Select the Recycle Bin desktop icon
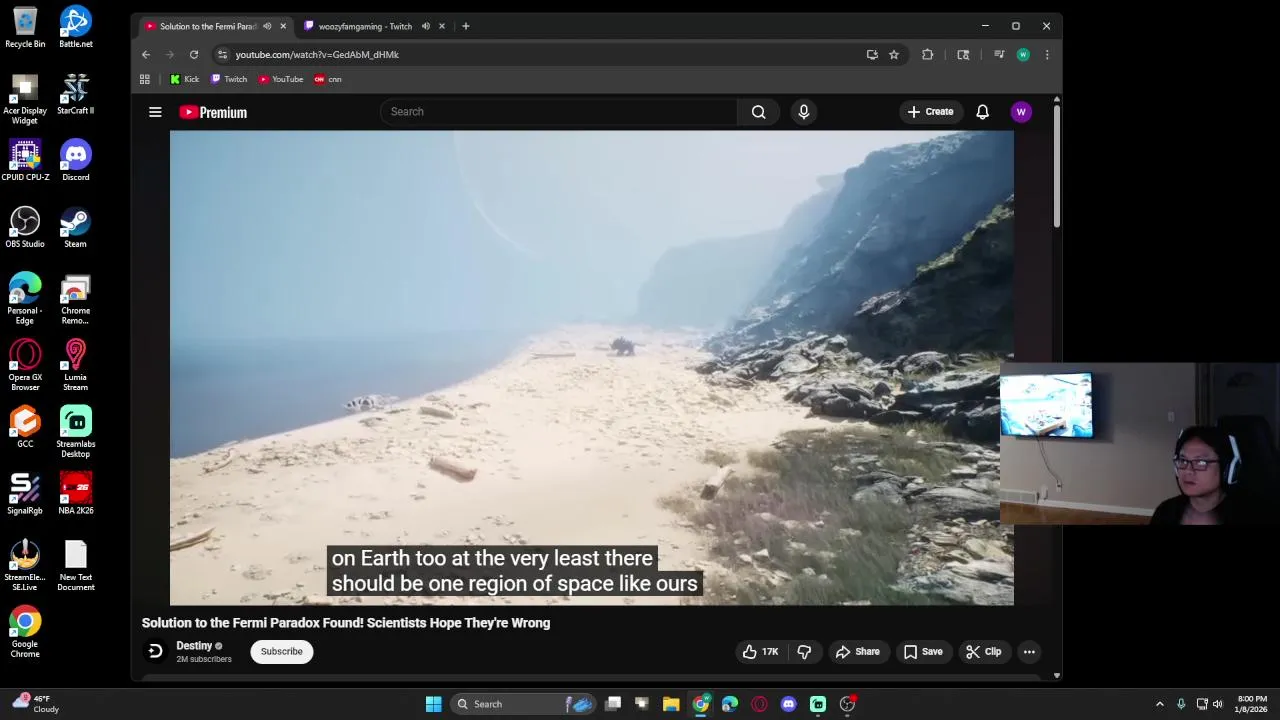1280x720 pixels. click(25, 27)
